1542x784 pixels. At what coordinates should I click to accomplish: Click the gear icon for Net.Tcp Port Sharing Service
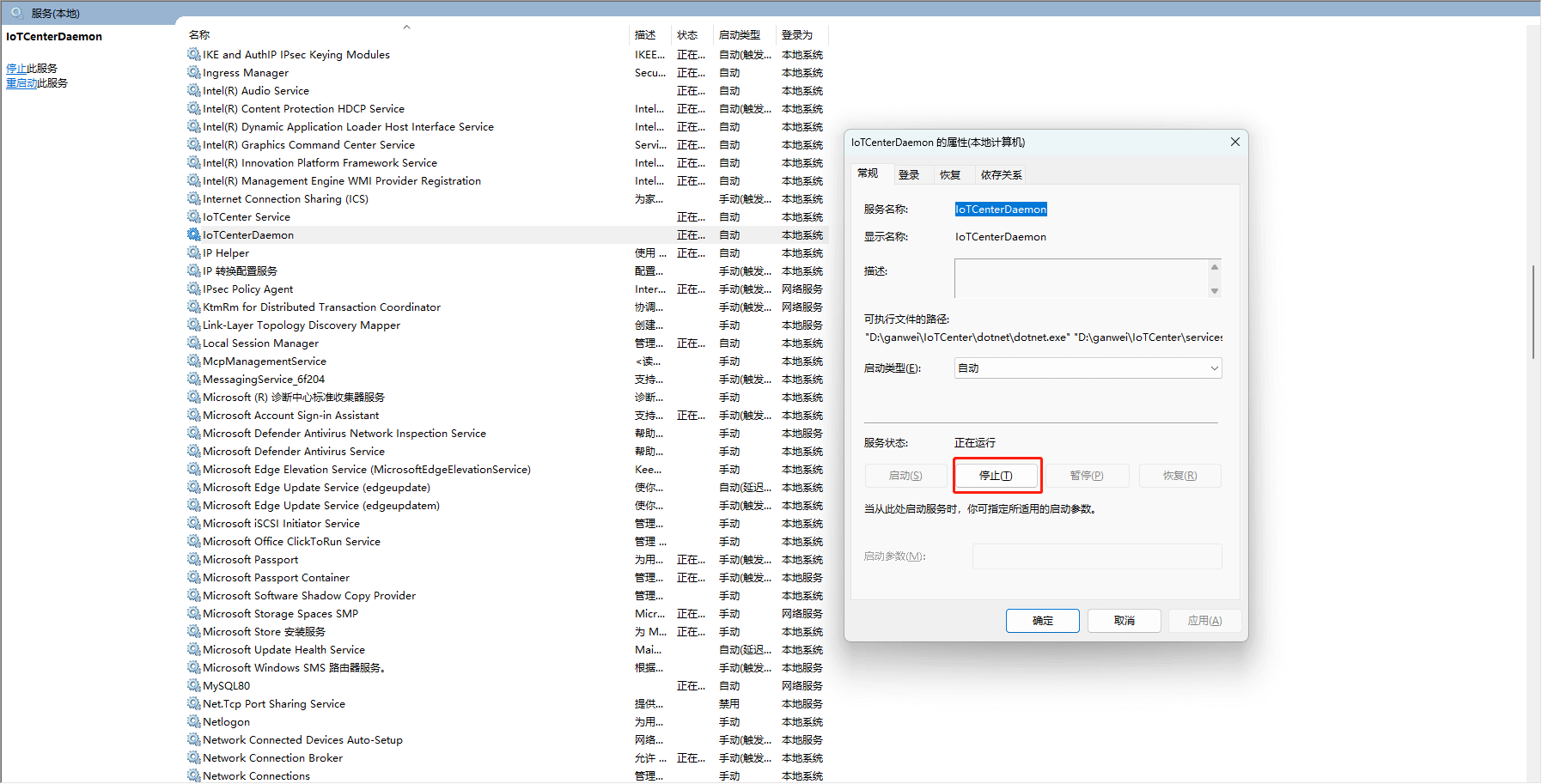(194, 703)
